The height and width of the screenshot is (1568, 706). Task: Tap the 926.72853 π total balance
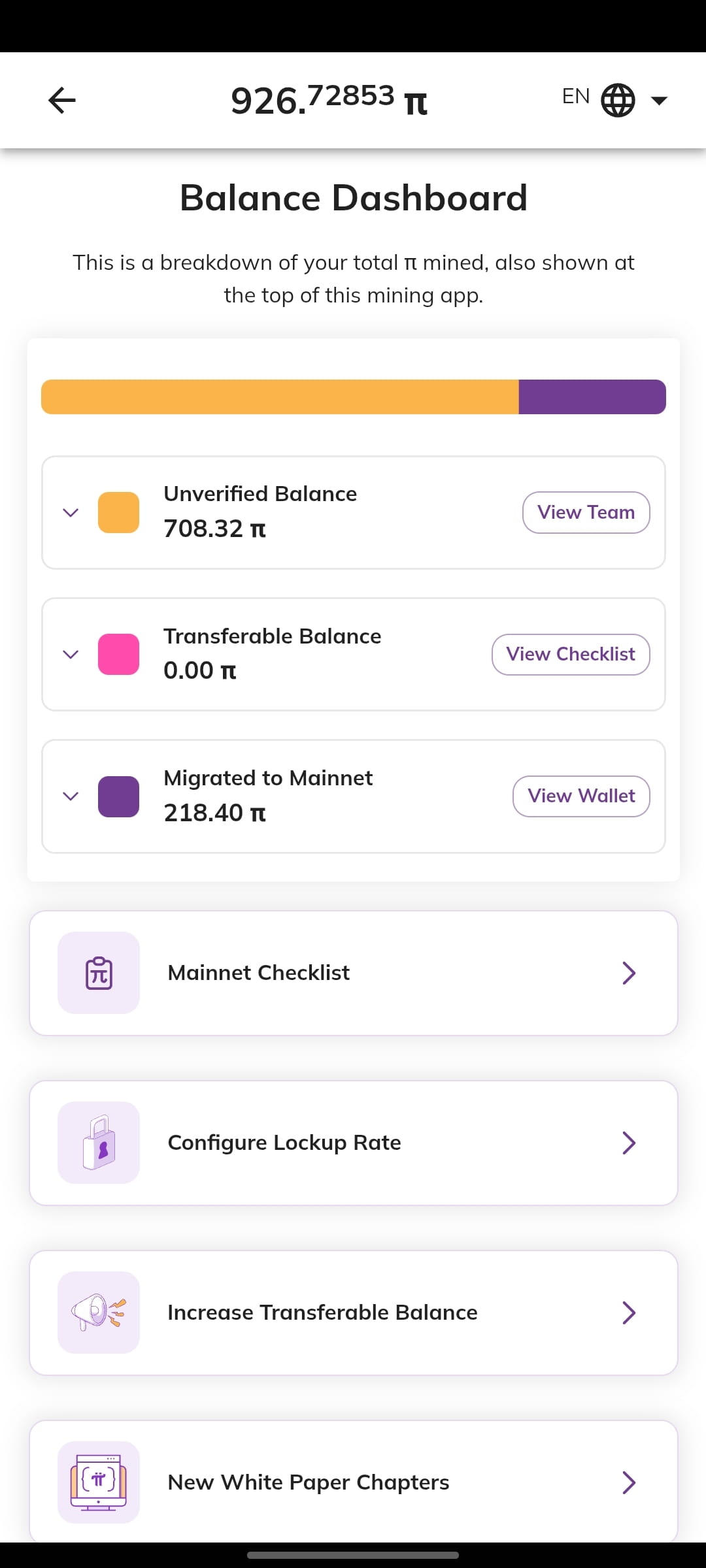pyautogui.click(x=329, y=100)
